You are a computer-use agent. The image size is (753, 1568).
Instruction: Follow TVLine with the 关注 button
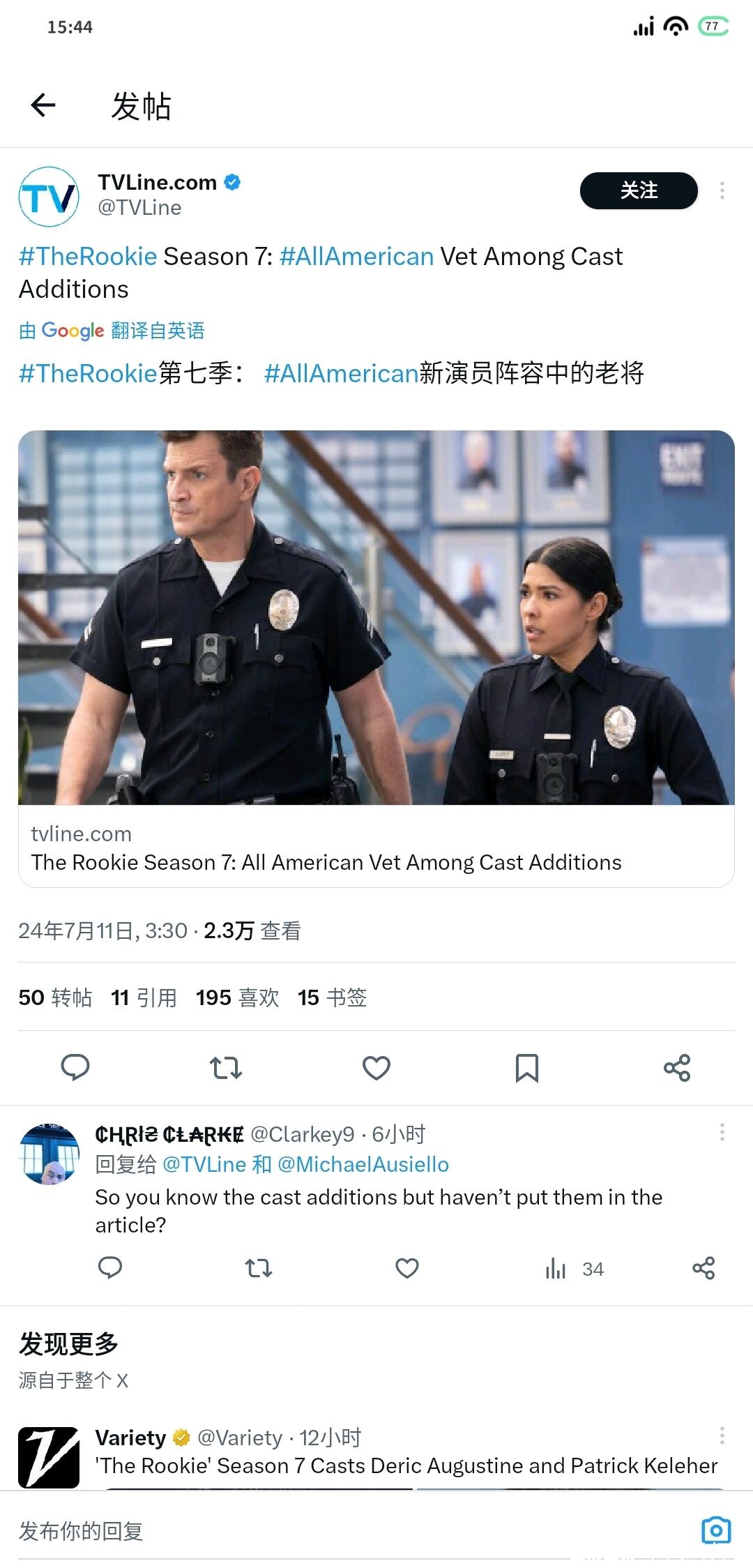click(x=639, y=190)
